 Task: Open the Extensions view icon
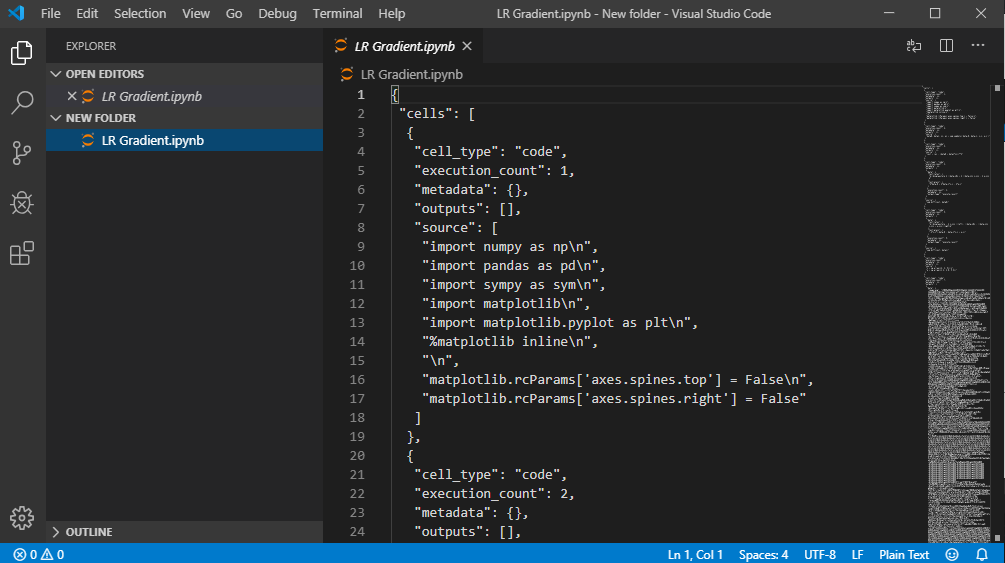point(22,254)
